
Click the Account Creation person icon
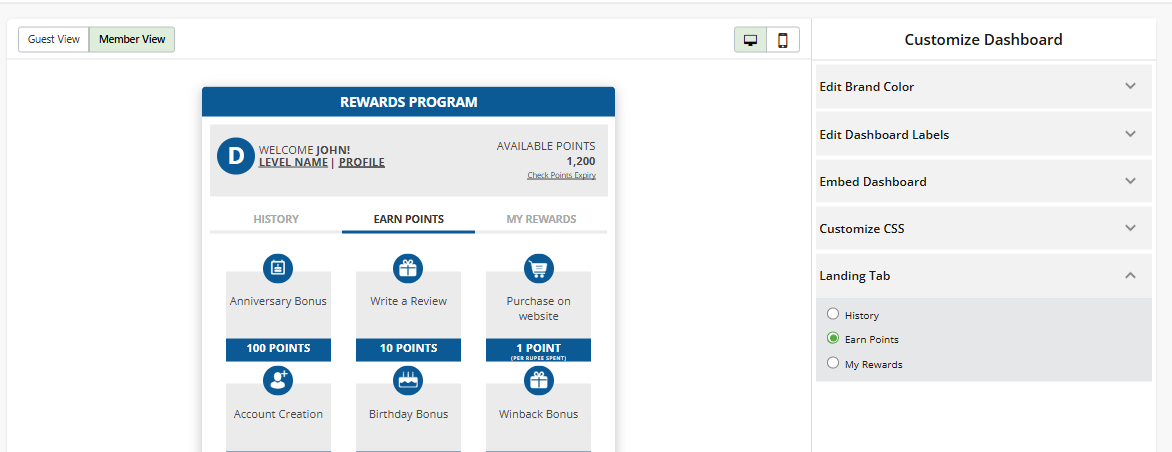tap(278, 381)
